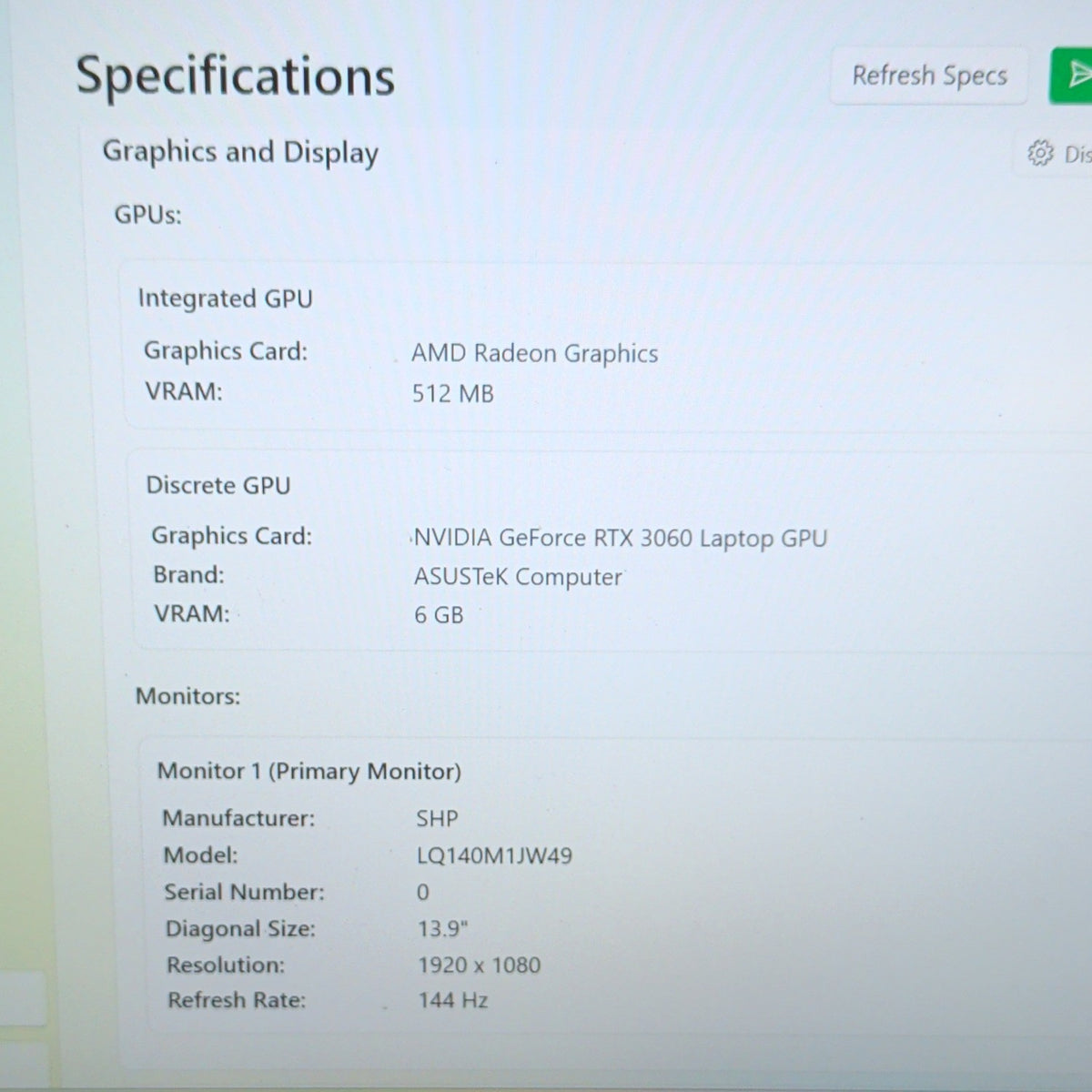Click the Brand: label under Discrete GPU
This screenshot has width=1092, height=1092.
pos(188,575)
